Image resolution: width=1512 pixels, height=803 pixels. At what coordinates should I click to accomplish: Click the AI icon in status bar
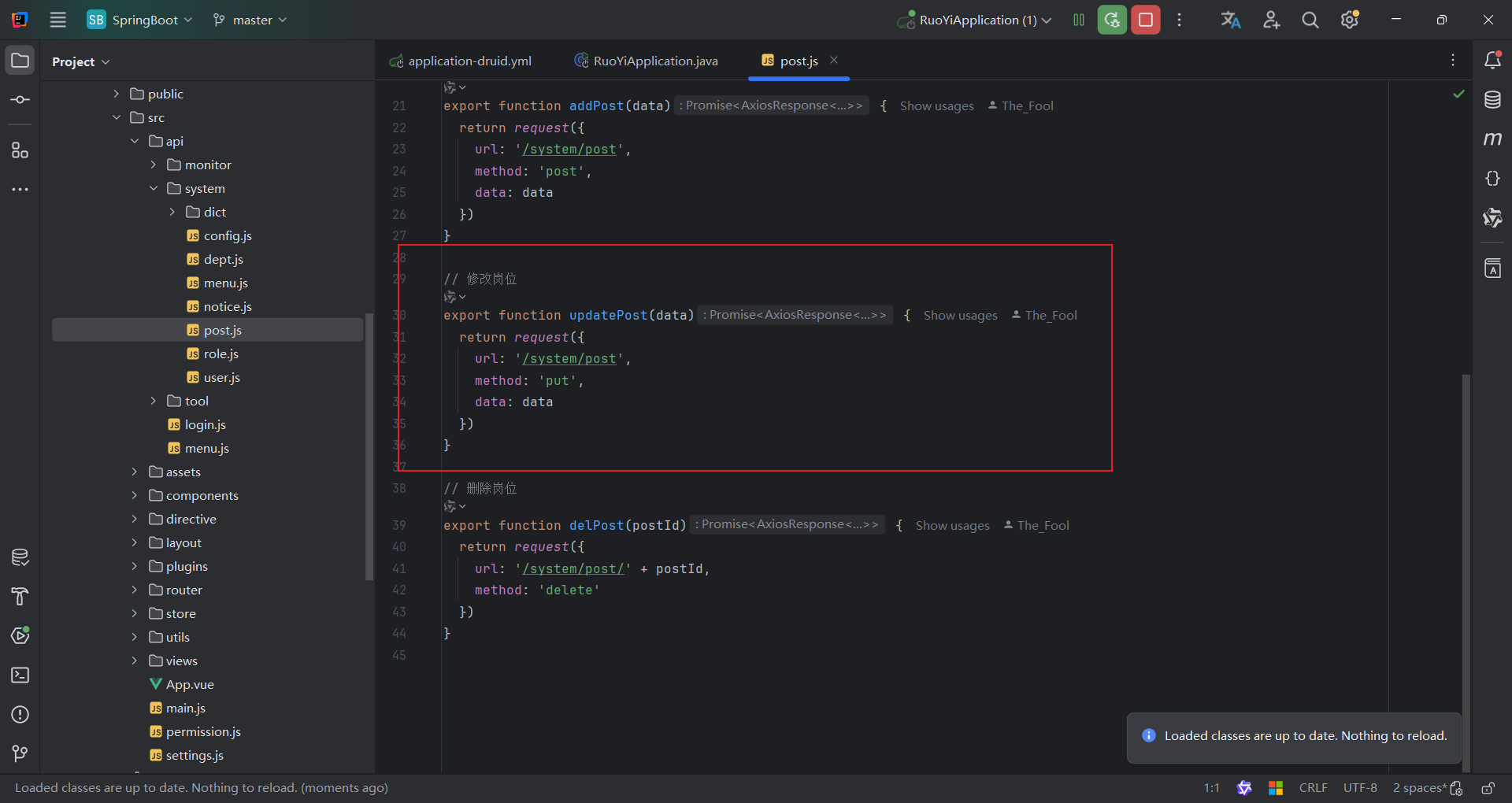[x=1244, y=788]
